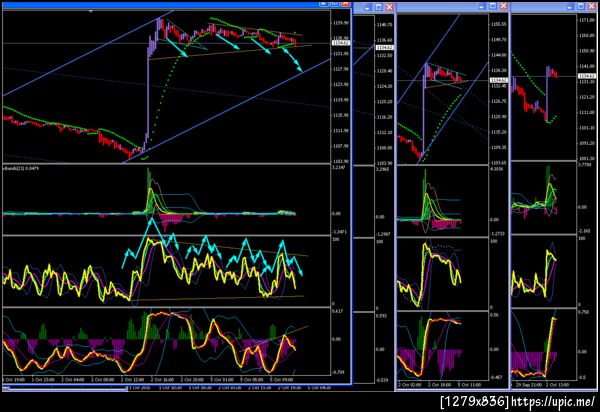Minimize the second chart window behind the main chart

coord(368,7)
